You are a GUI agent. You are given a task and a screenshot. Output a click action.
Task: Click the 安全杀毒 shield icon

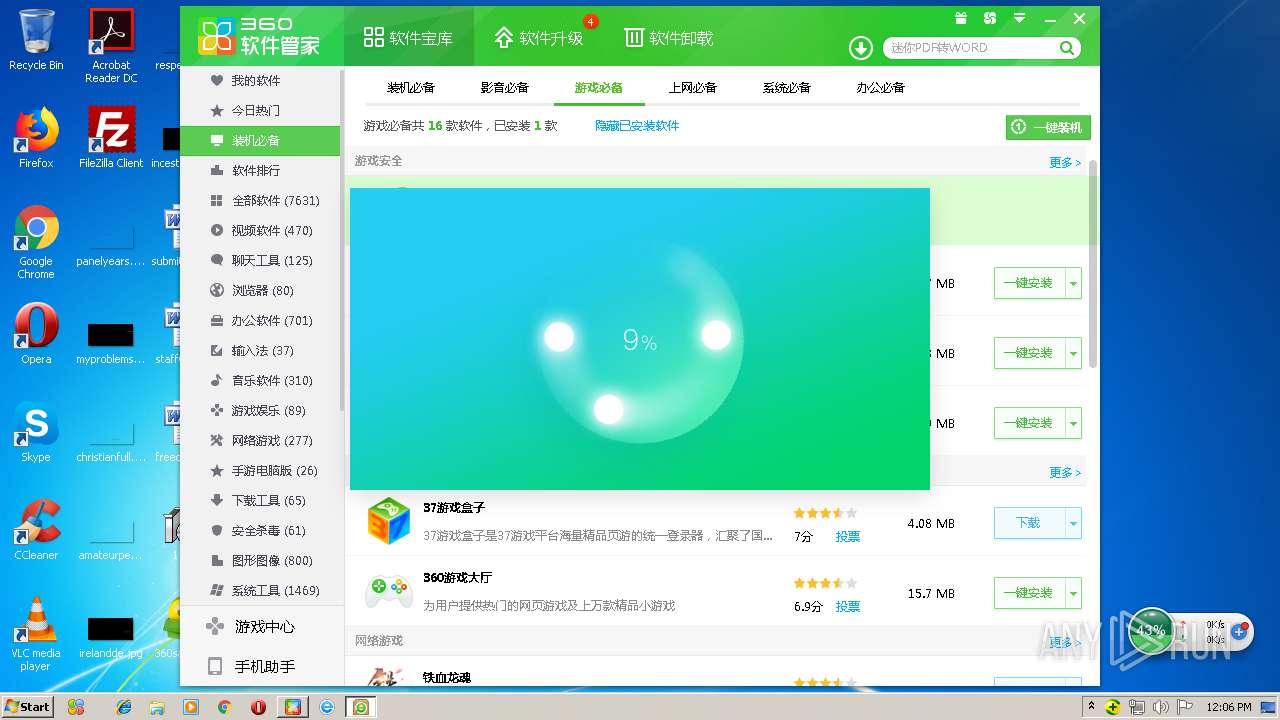[216, 530]
